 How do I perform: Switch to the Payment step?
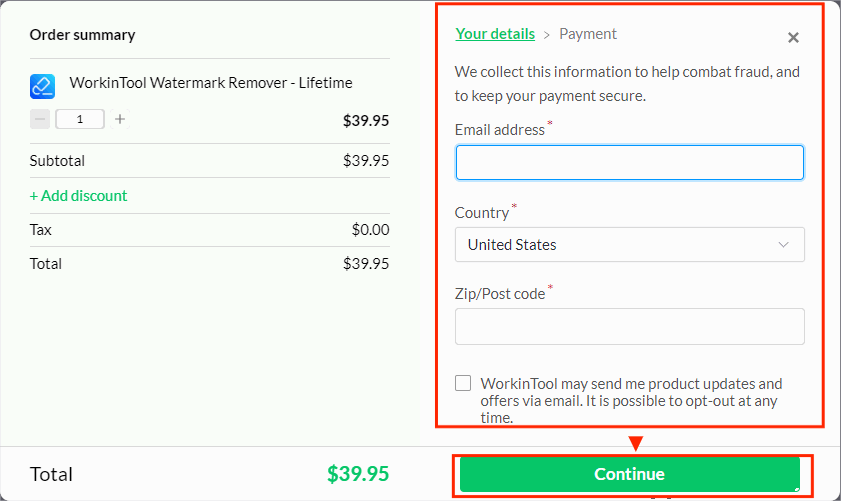(588, 34)
